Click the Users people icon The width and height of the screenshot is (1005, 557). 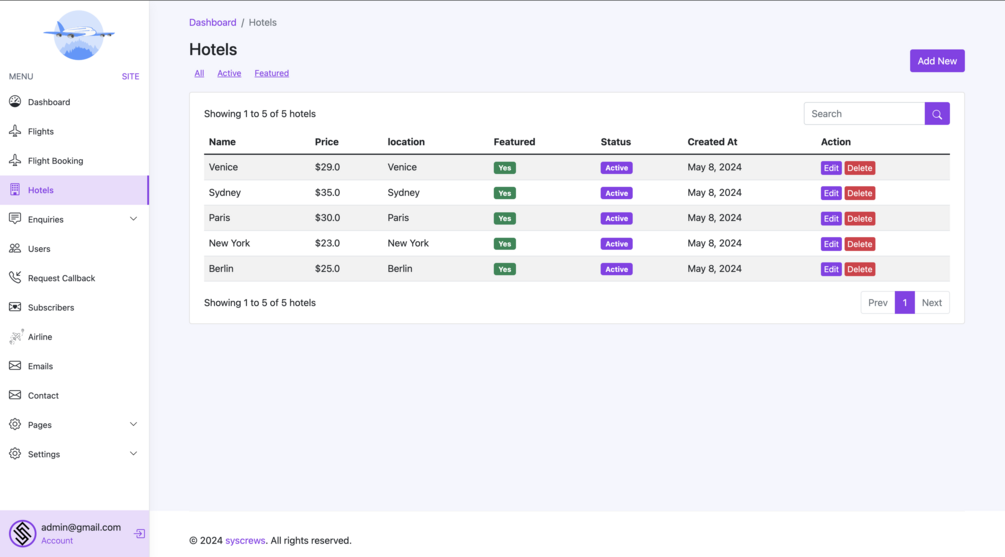15,248
